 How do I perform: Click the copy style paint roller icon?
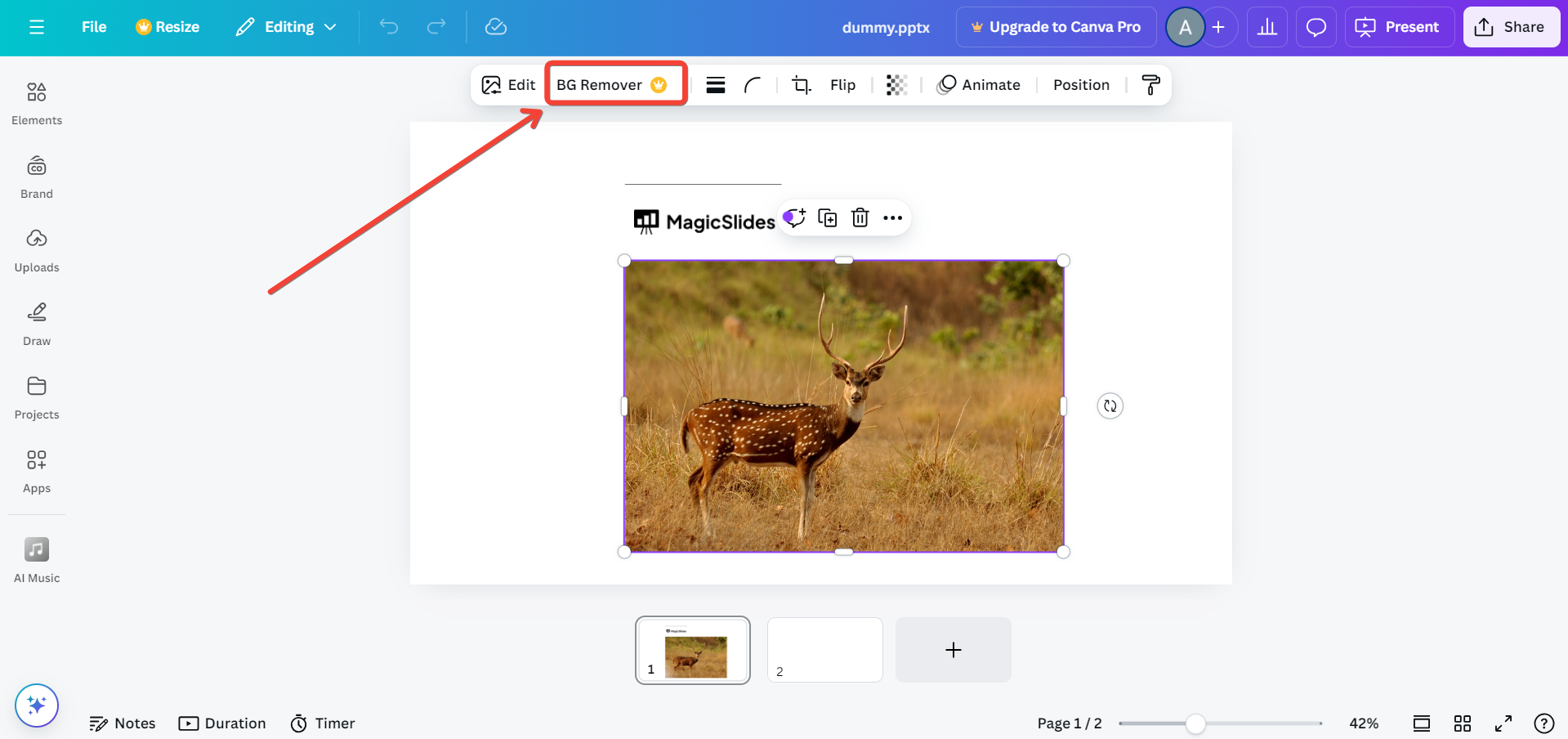coord(1150,85)
